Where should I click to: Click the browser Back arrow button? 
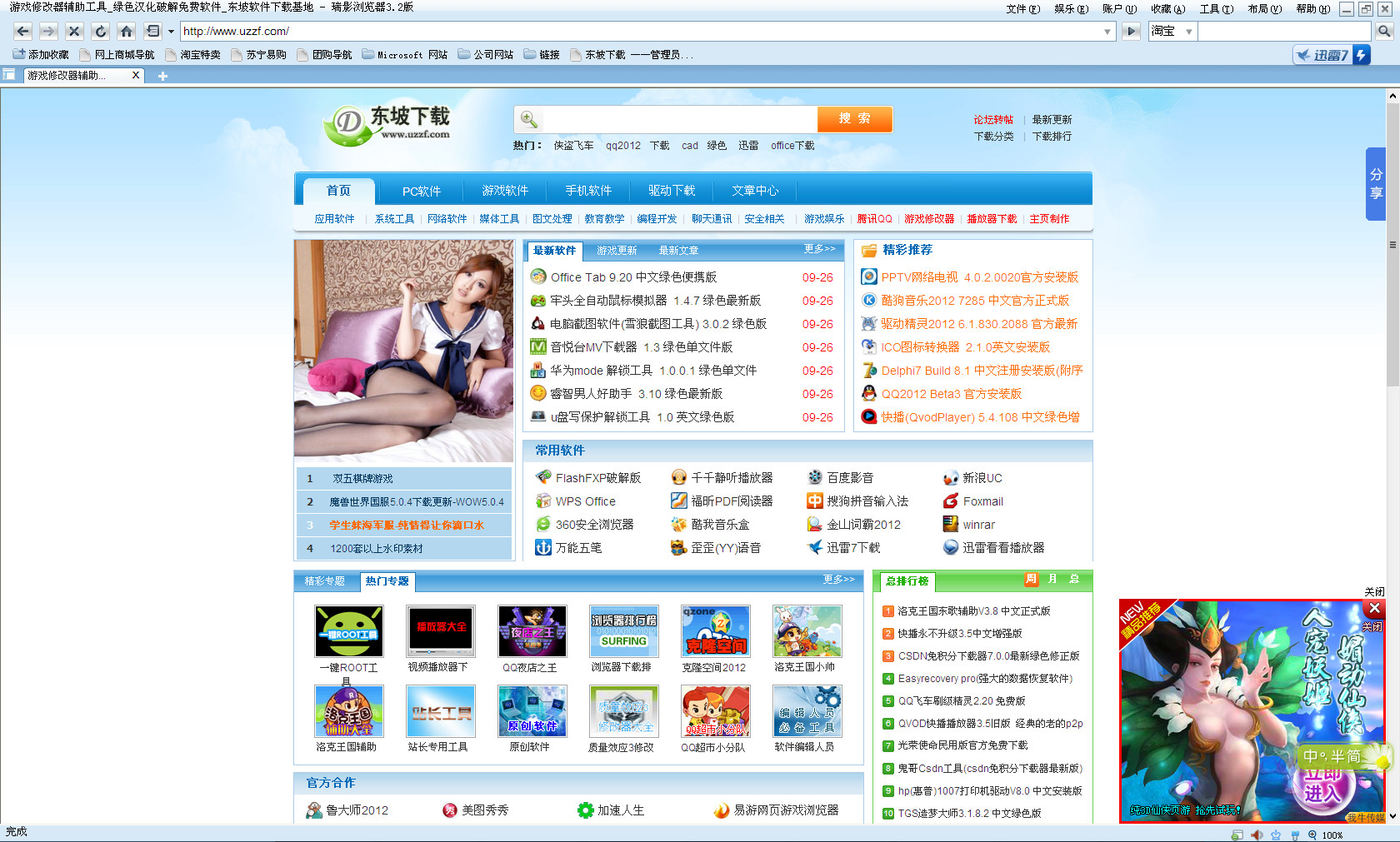[23, 31]
